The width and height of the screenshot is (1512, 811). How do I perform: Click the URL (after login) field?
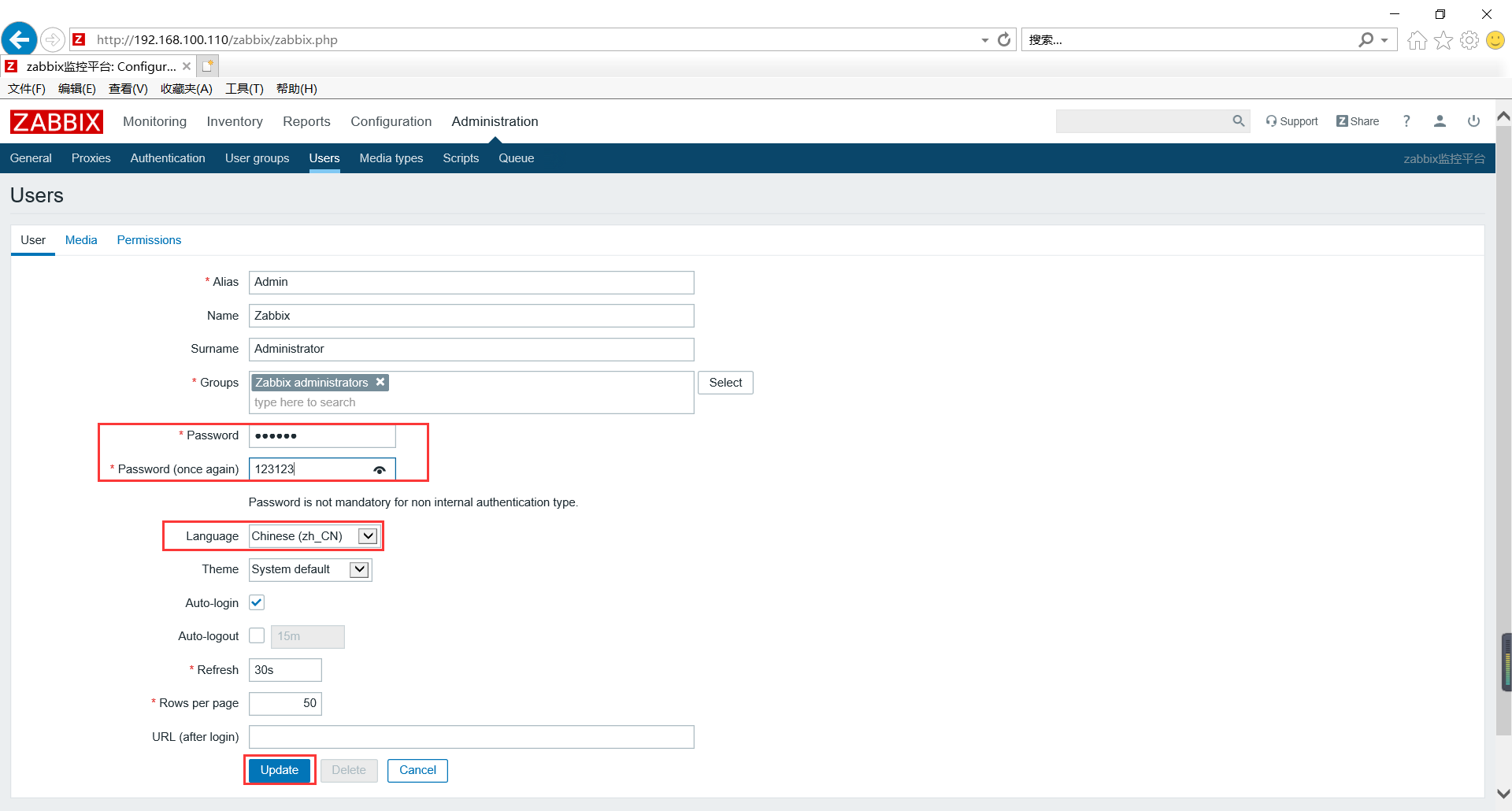(471, 737)
